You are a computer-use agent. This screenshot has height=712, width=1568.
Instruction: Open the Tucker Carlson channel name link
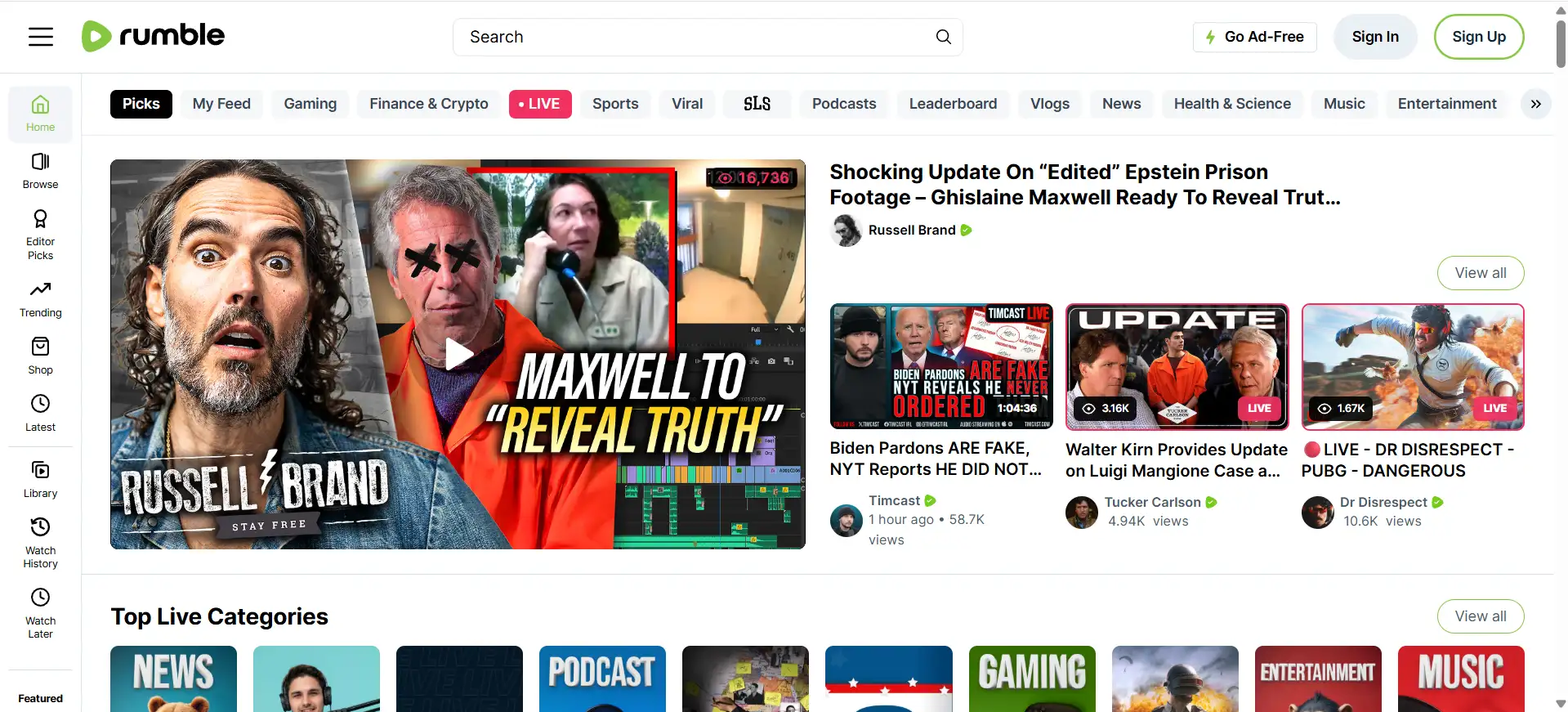click(1153, 502)
